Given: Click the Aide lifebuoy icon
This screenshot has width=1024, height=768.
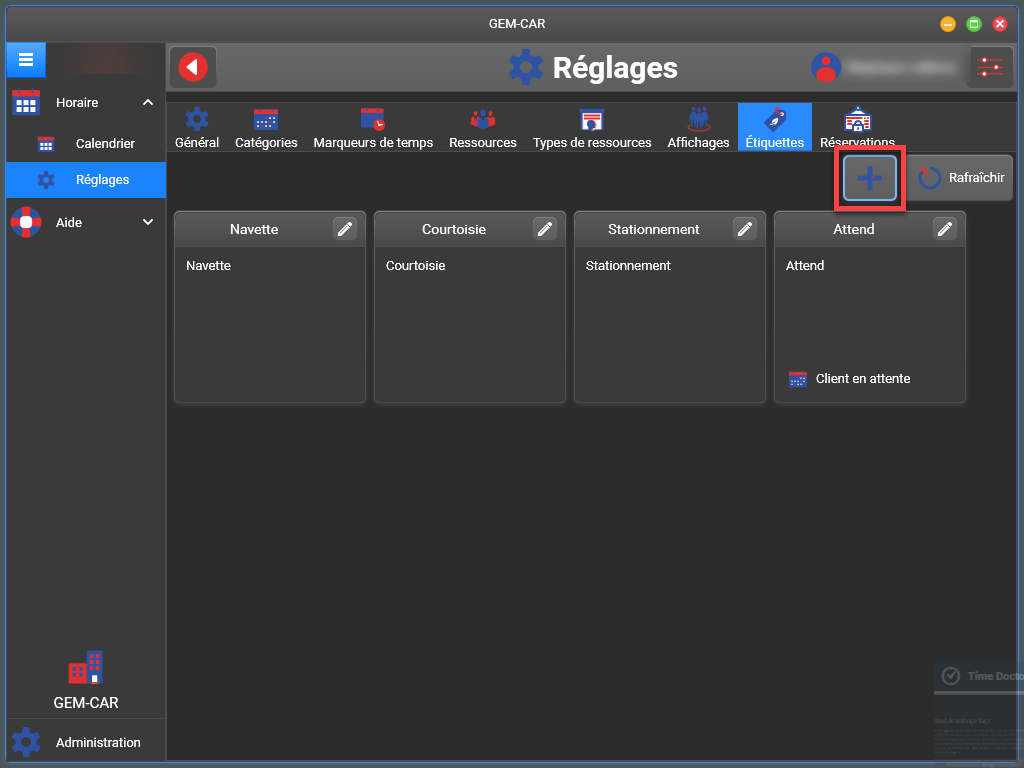Looking at the screenshot, I should click(x=26, y=222).
